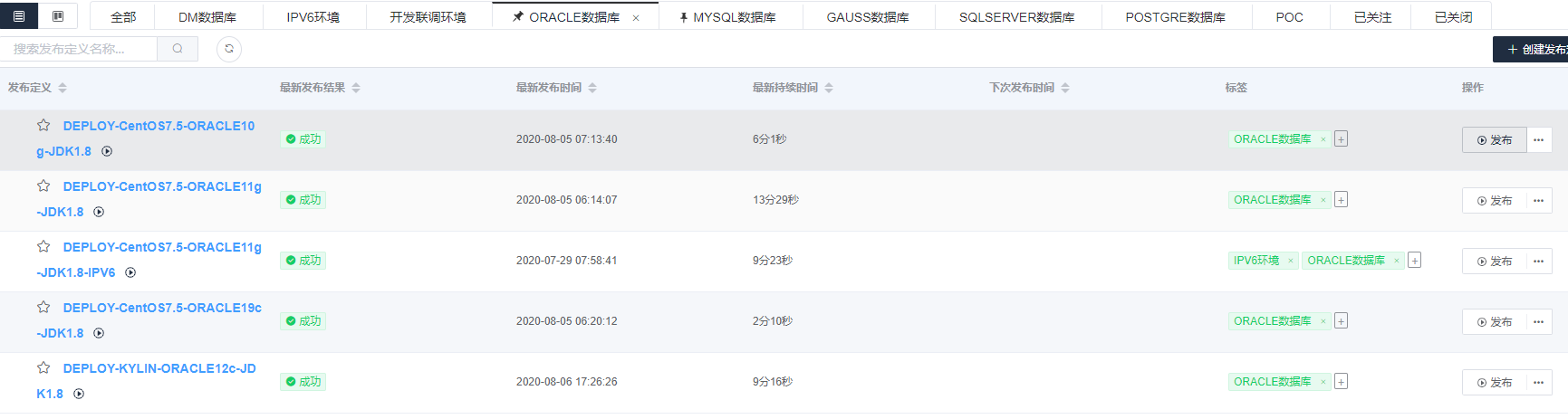Screen dimensions: 1568x419
Task: Switch to card view layout
Action: [x=58, y=16]
